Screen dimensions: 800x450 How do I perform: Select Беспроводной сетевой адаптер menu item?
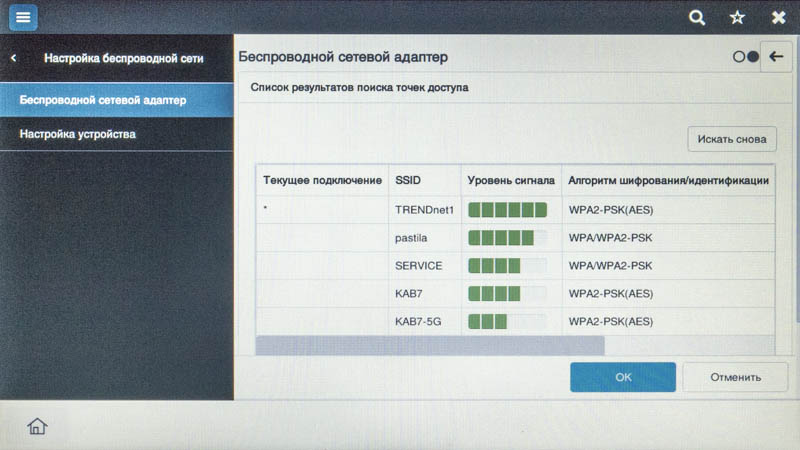pyautogui.click(x=117, y=100)
